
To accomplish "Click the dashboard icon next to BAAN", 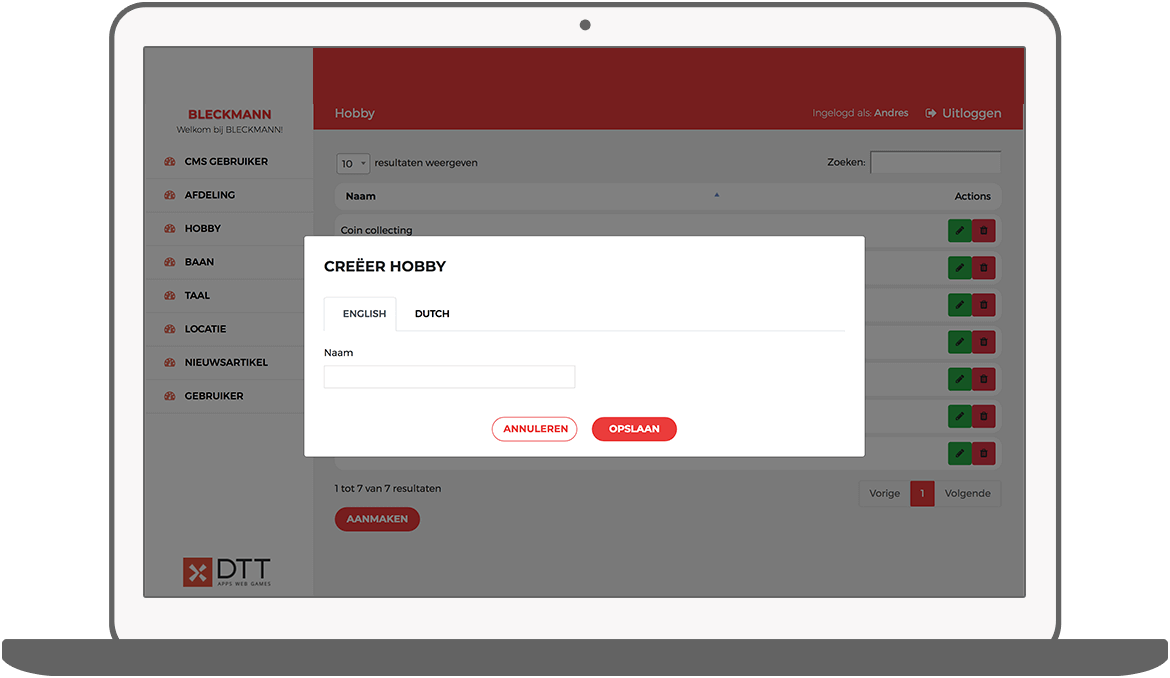I will (169, 262).
